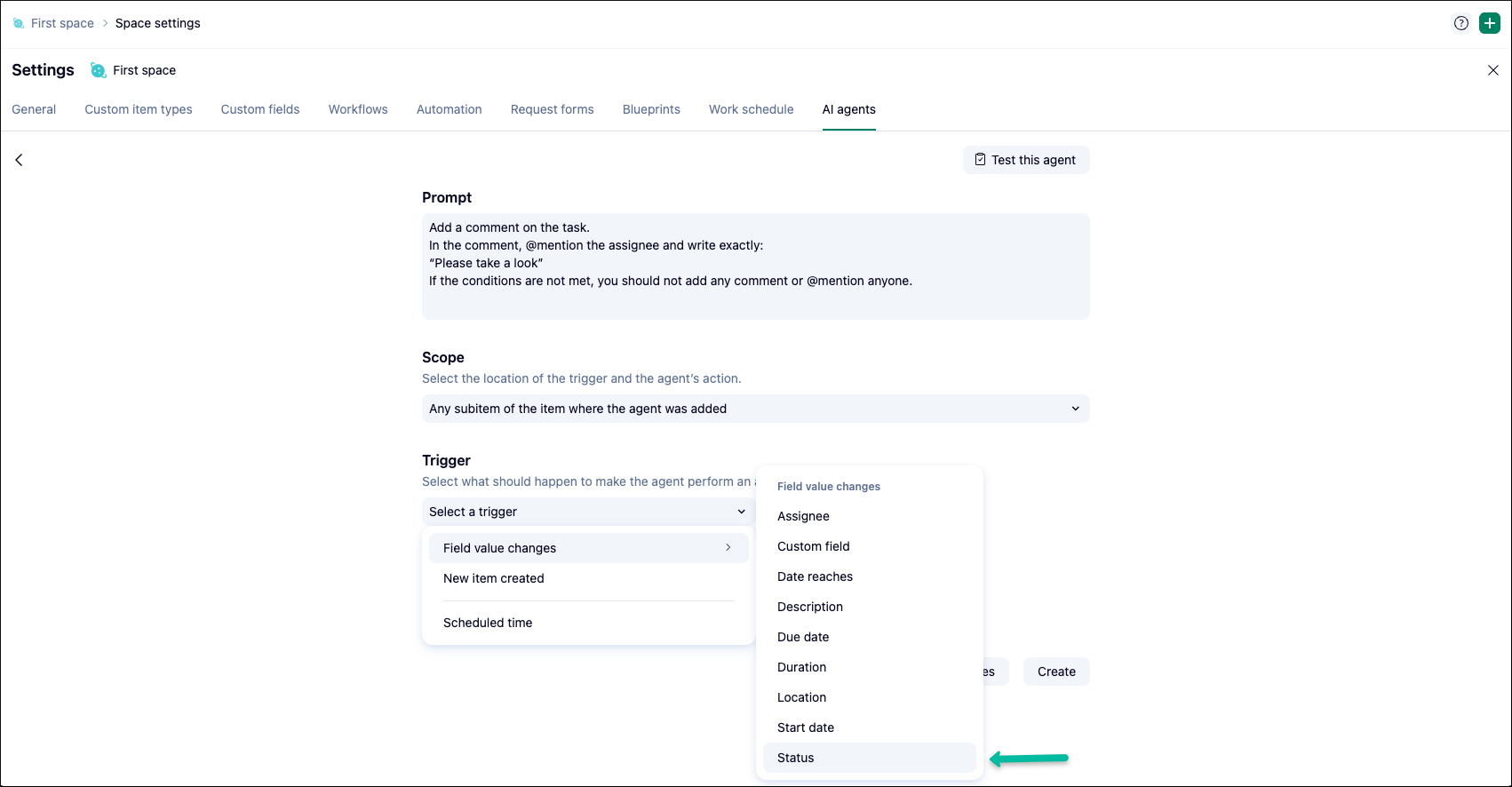This screenshot has height=787, width=1512.
Task: Switch to the Automation tab
Action: pyautogui.click(x=449, y=109)
